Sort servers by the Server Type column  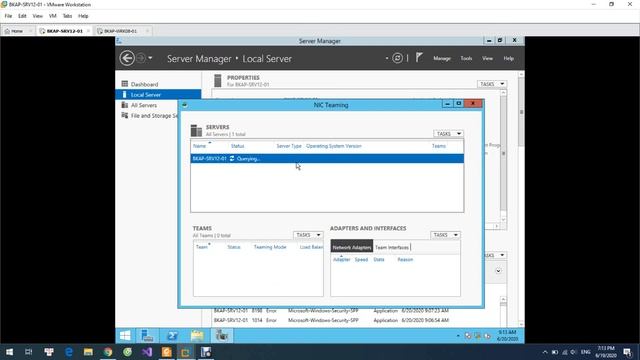click(289, 146)
